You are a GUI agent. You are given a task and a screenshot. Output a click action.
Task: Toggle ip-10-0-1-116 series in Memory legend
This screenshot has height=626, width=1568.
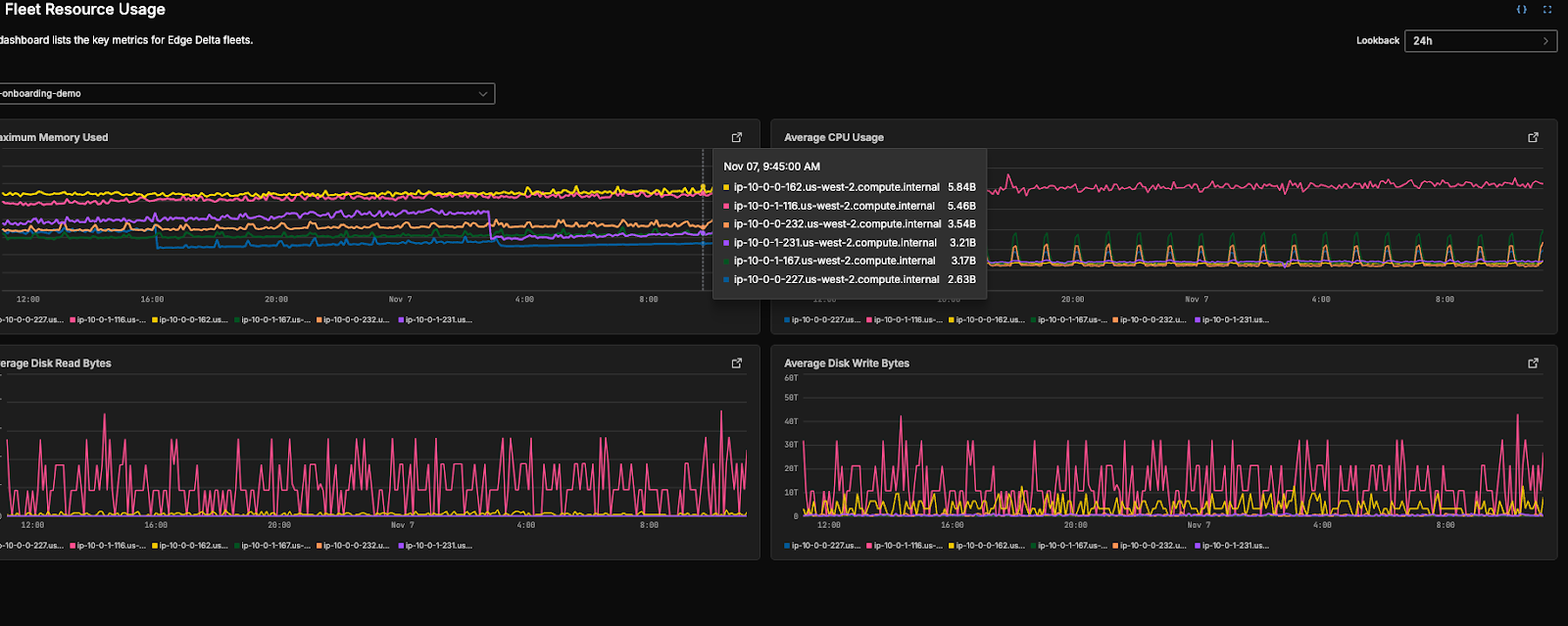111,320
